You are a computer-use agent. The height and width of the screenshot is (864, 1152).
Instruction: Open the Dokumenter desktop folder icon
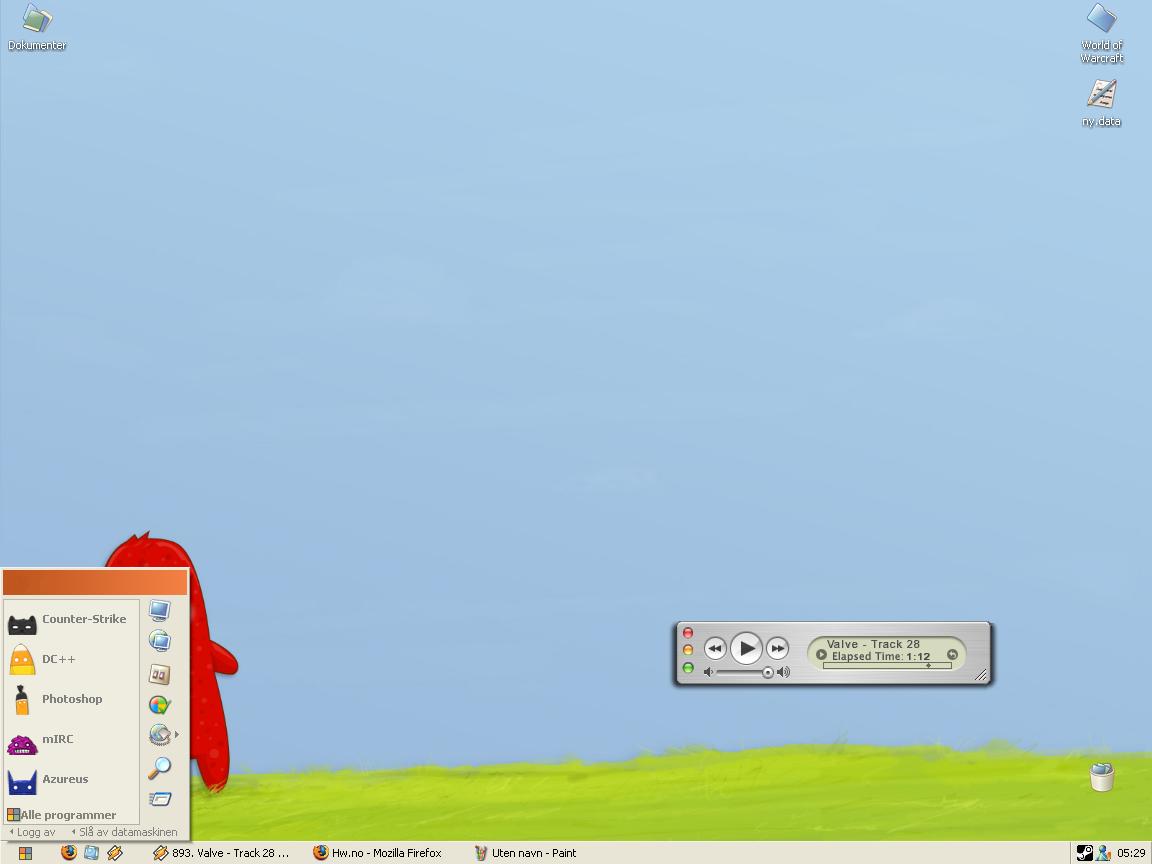click(37, 28)
